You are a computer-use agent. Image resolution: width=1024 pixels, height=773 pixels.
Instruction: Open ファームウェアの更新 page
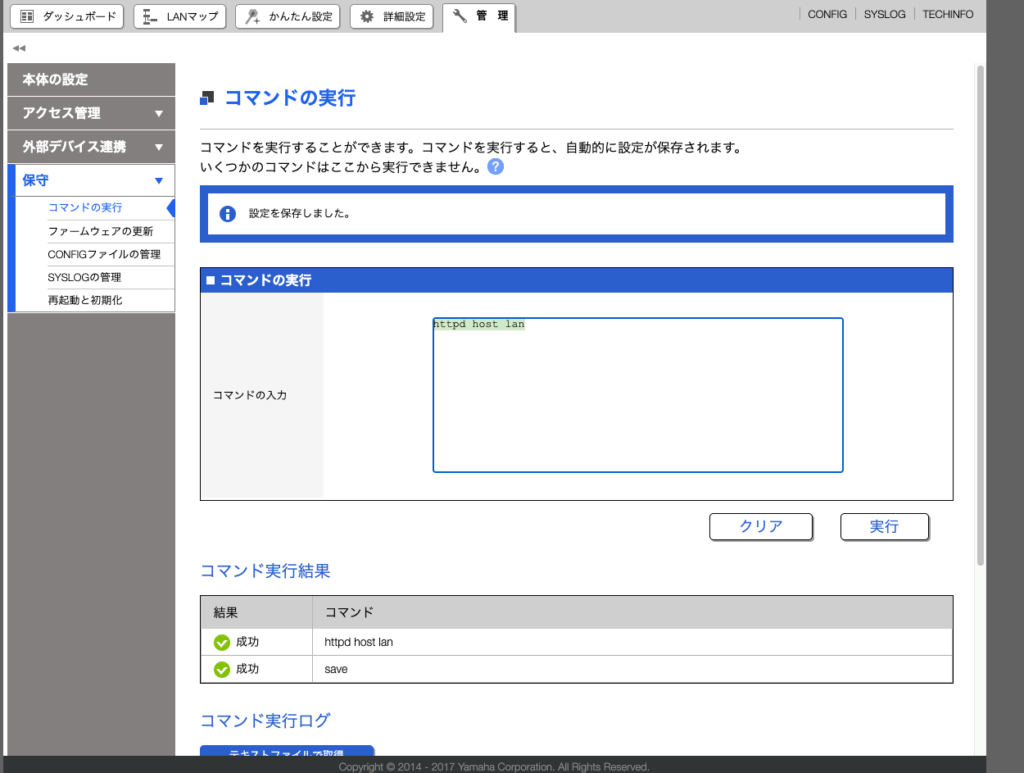[x=100, y=231]
